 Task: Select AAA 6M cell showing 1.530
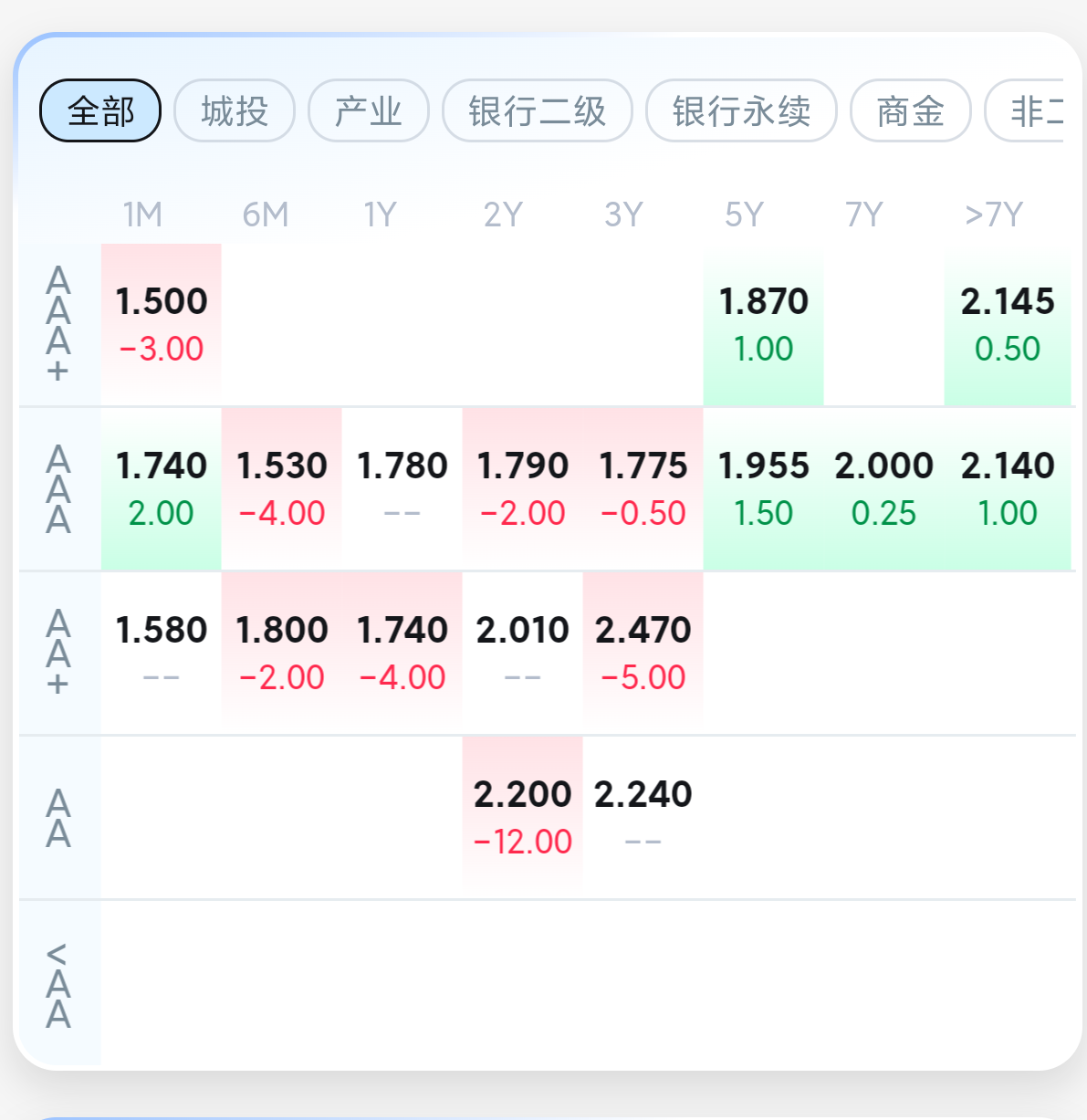pos(282,488)
